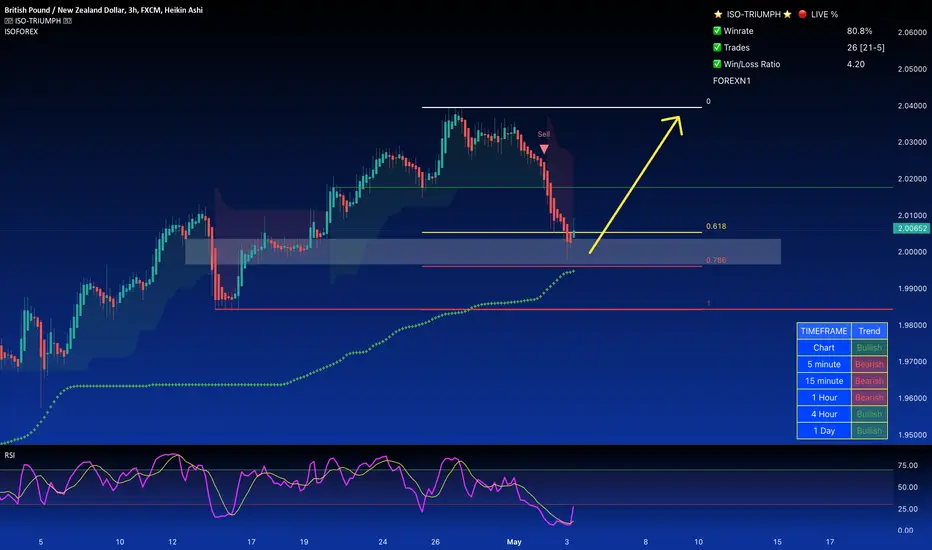
Task: Click the current price tag 2.00652
Action: point(912,228)
